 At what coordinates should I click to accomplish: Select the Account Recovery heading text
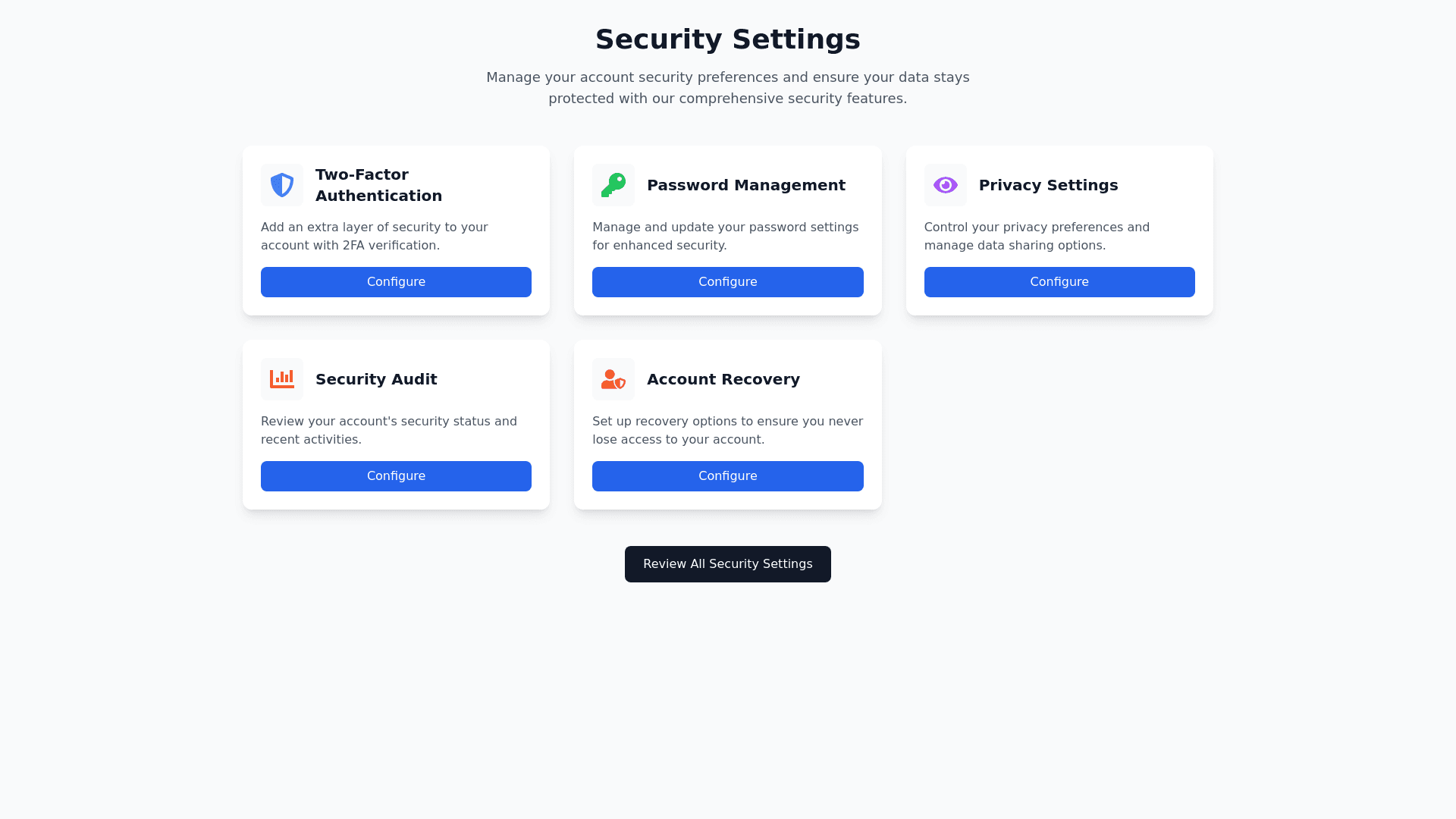[x=723, y=379]
